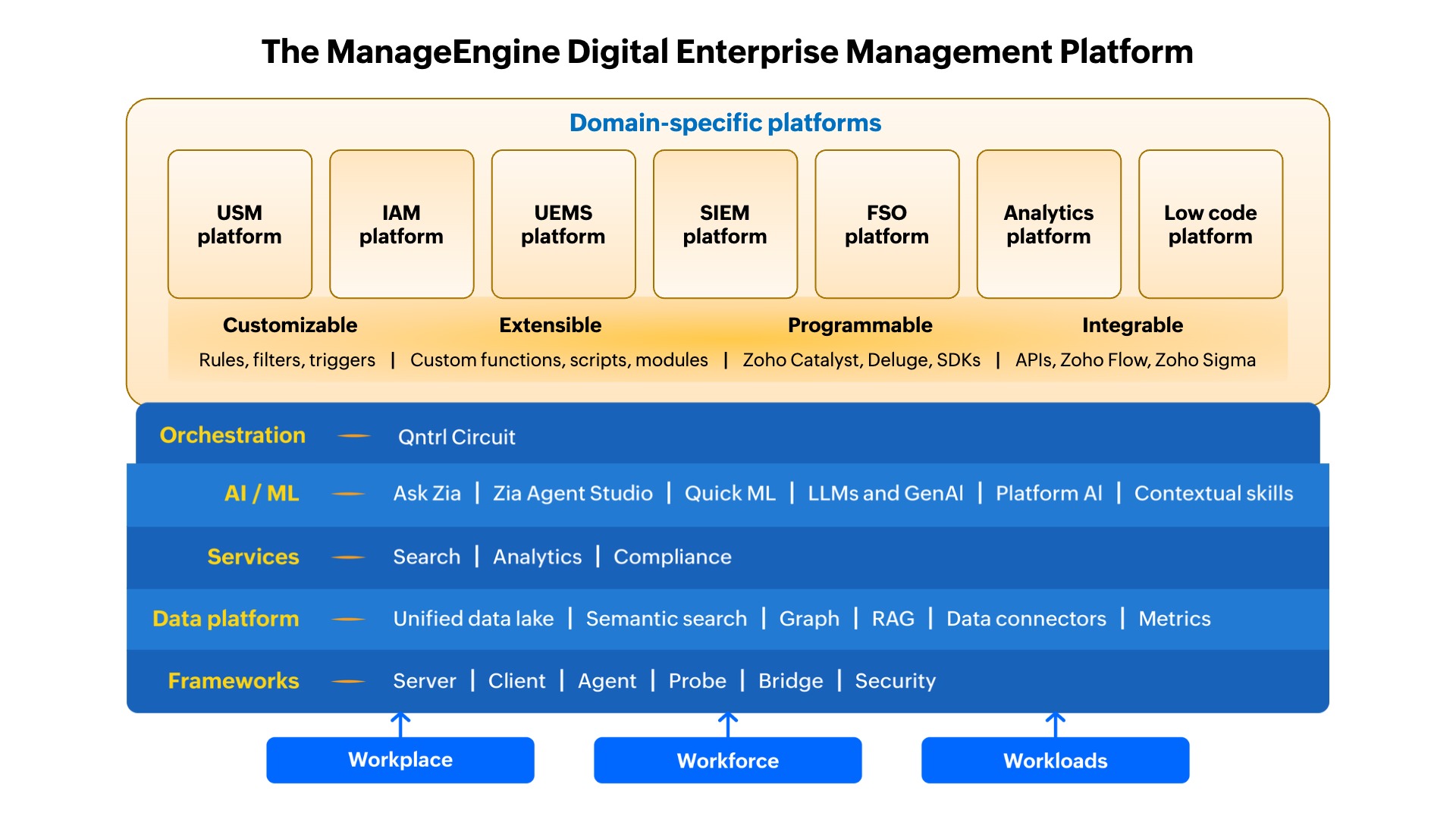
Task: Select the Analytics platform box
Action: pyautogui.click(x=1049, y=224)
